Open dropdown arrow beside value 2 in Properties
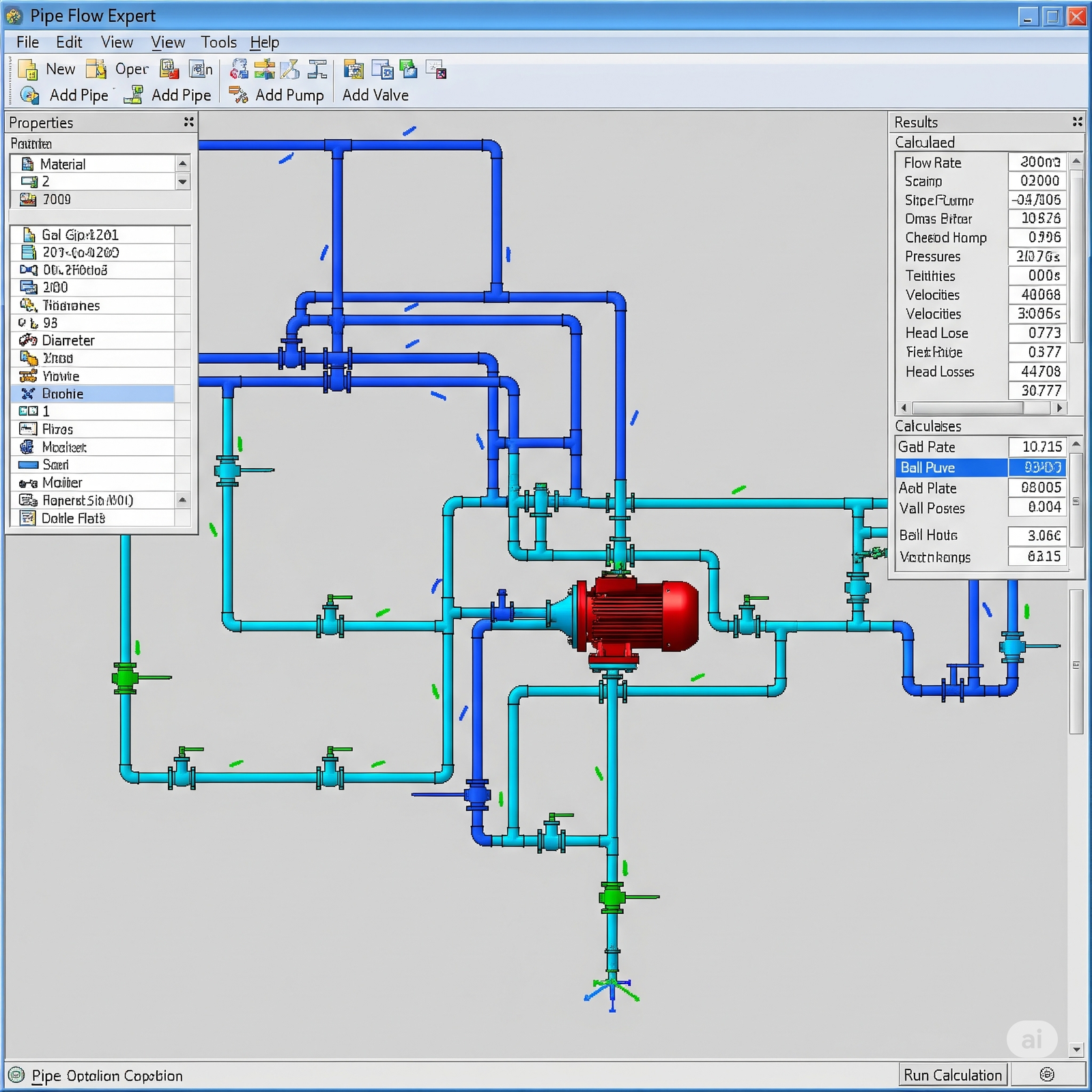 182,182
